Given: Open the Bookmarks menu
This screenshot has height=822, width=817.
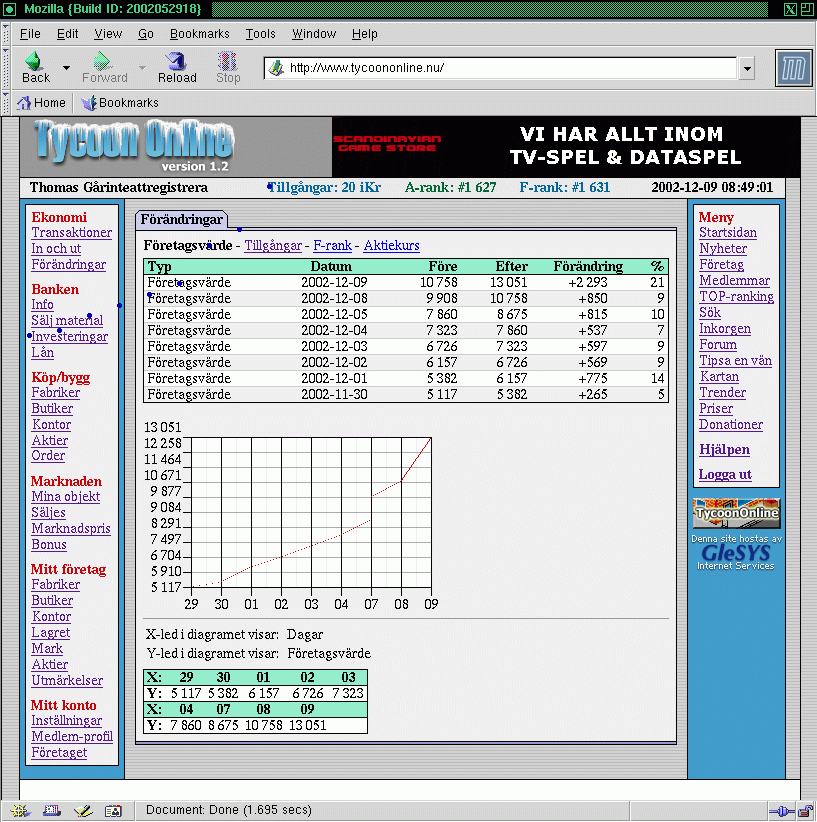Looking at the screenshot, I should tap(200, 34).
